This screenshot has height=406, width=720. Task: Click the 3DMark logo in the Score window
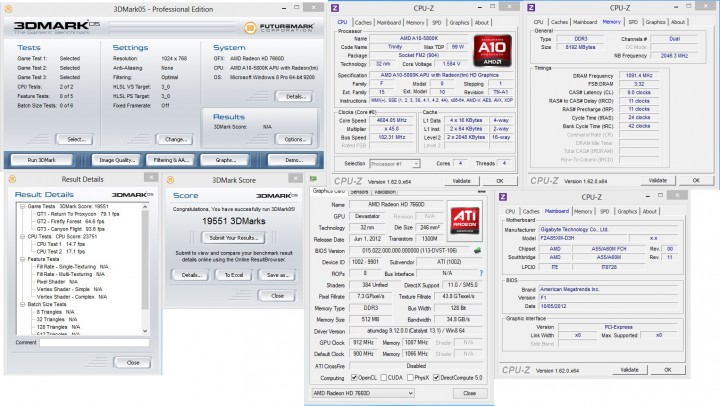click(276, 196)
